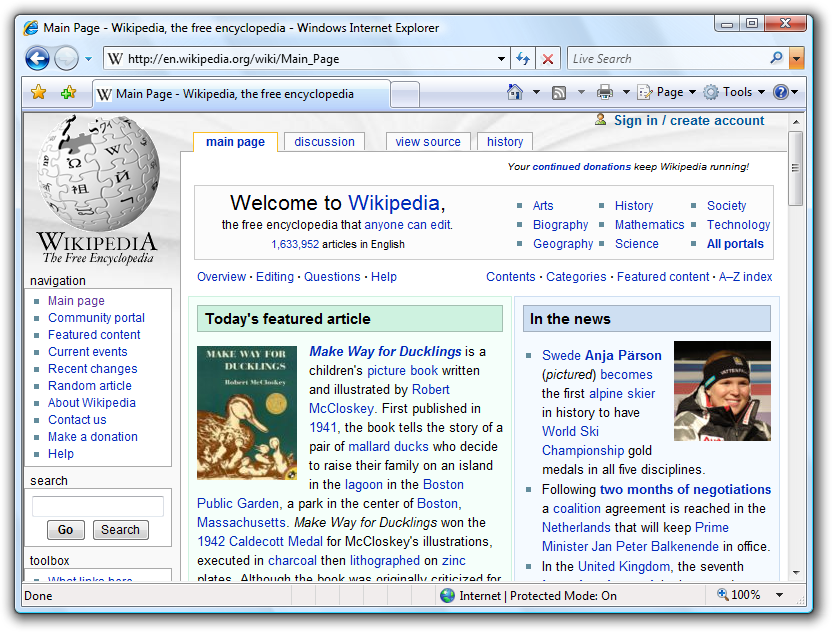The width and height of the screenshot is (832, 632).
Task: Click the Sign in / create account link
Action: 689,120
